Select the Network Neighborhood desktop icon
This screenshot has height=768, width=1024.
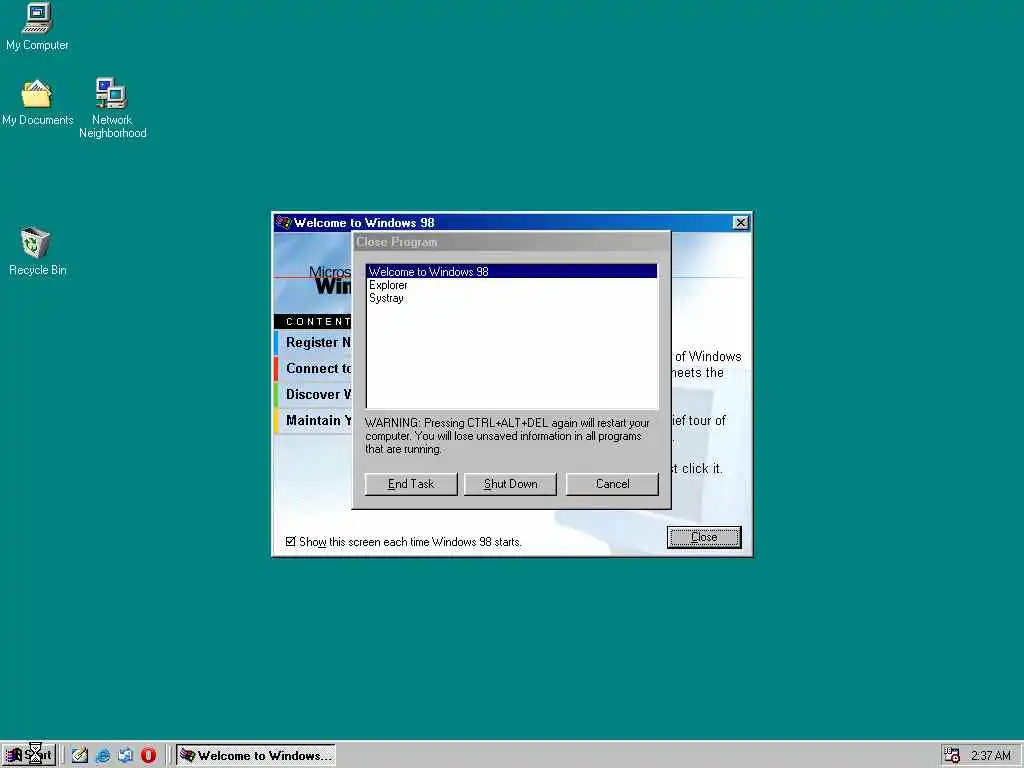click(x=112, y=108)
